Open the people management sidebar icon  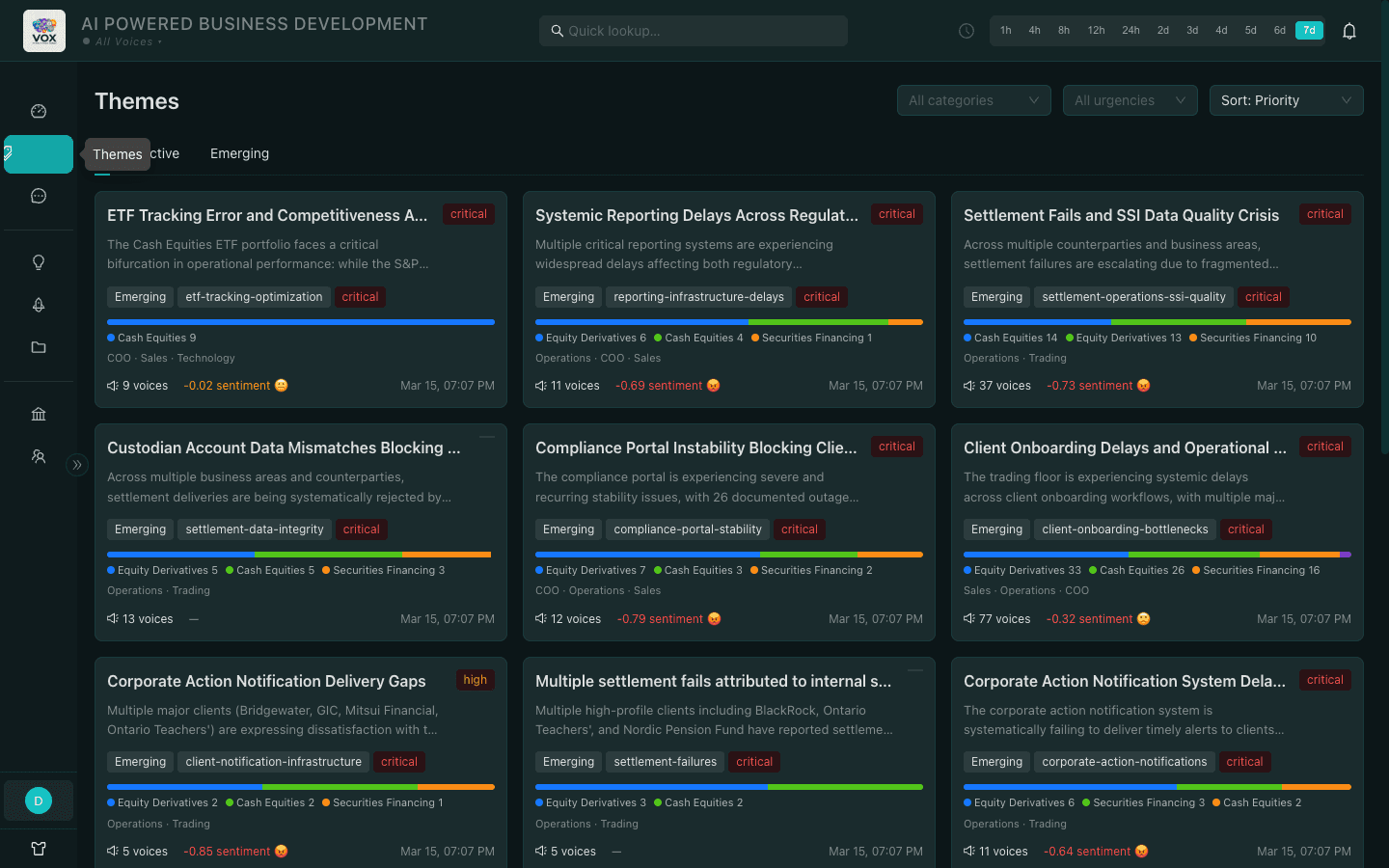click(x=38, y=456)
